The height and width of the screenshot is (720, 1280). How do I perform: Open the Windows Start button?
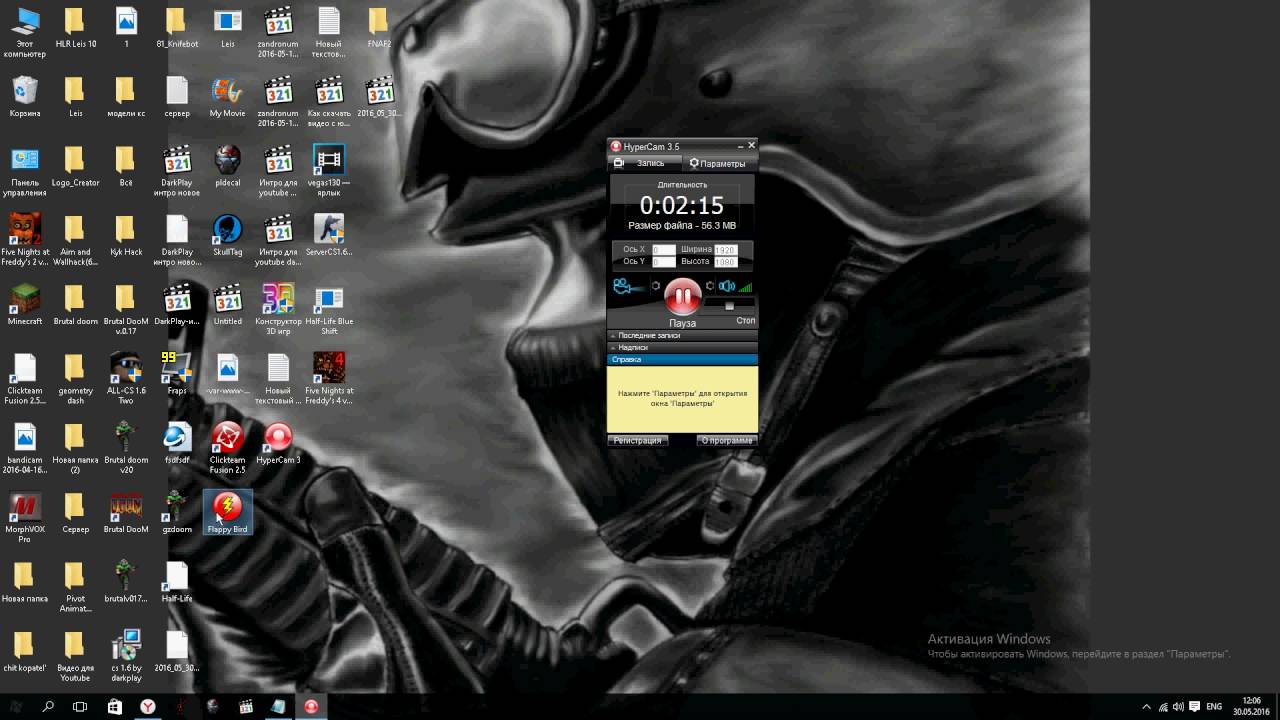[x=16, y=706]
